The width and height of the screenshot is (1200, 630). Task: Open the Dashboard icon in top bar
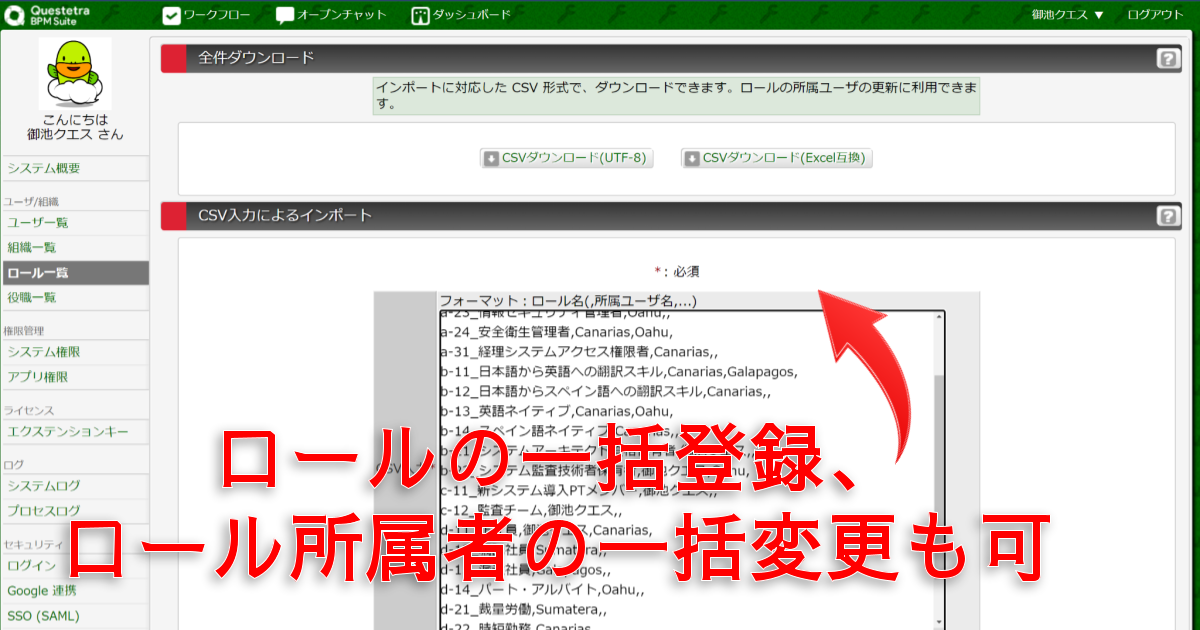point(420,15)
